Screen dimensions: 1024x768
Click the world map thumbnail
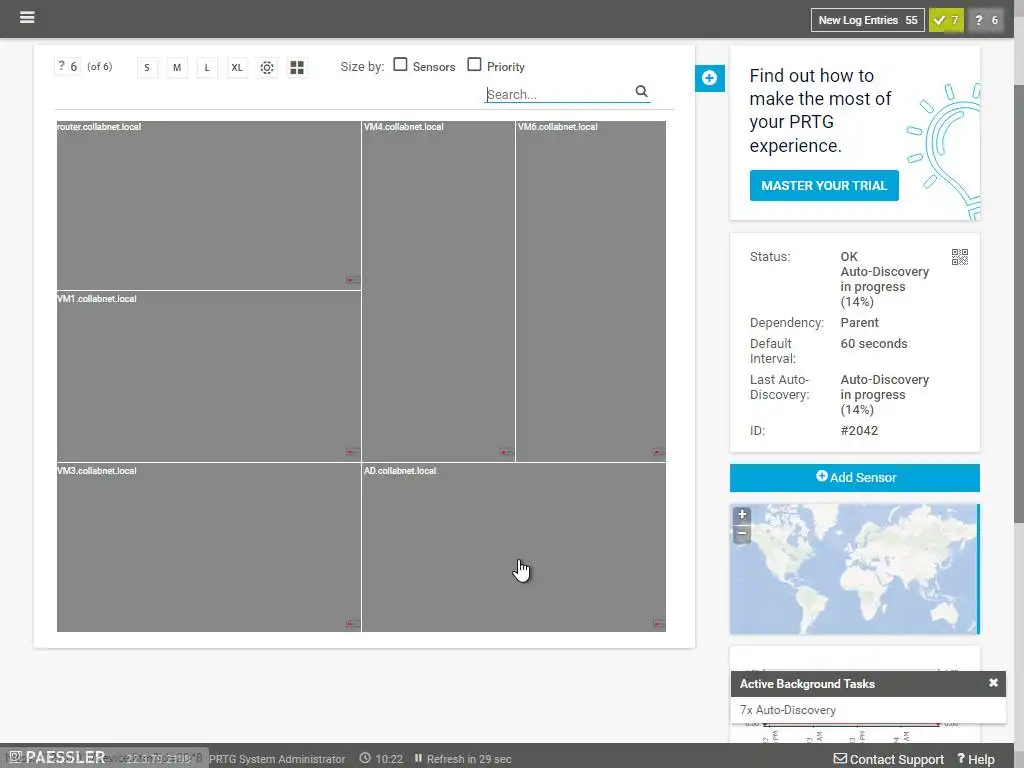point(855,569)
